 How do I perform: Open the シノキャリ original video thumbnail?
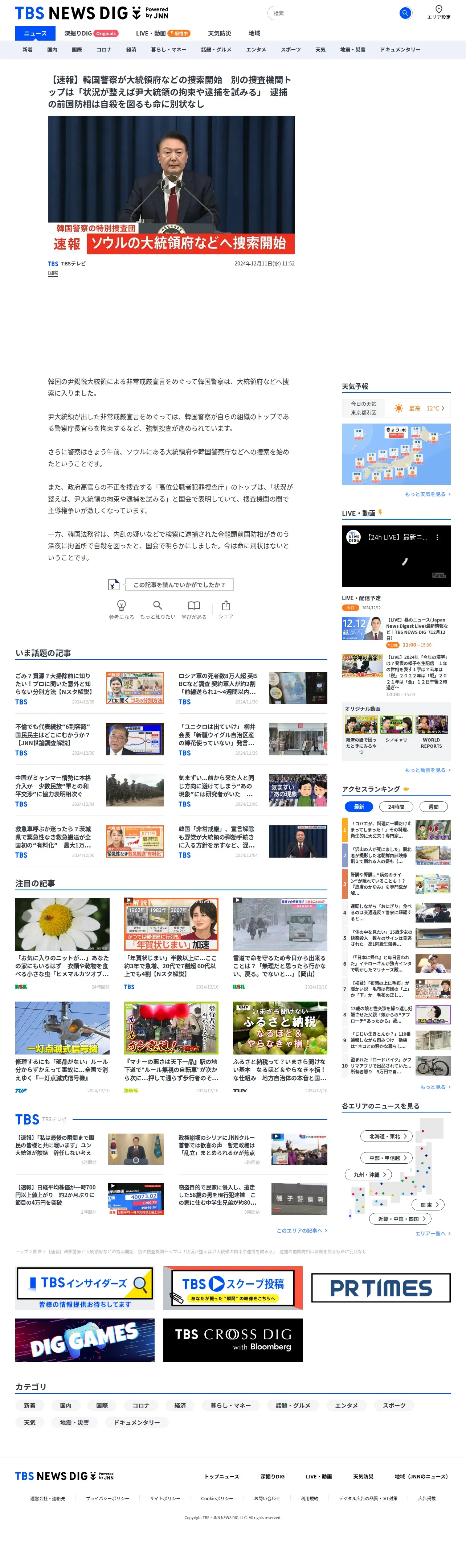(x=396, y=725)
